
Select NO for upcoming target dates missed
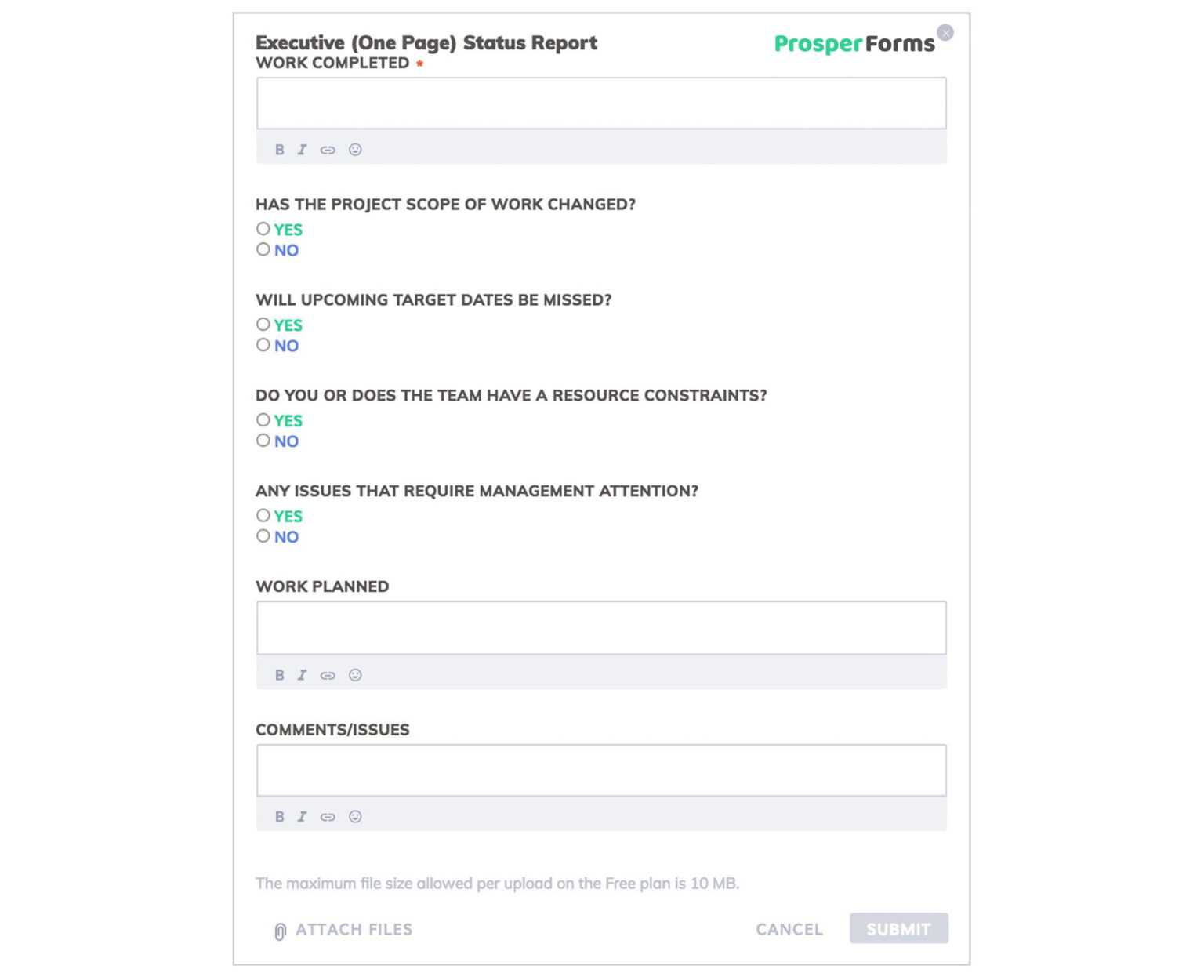(263, 344)
